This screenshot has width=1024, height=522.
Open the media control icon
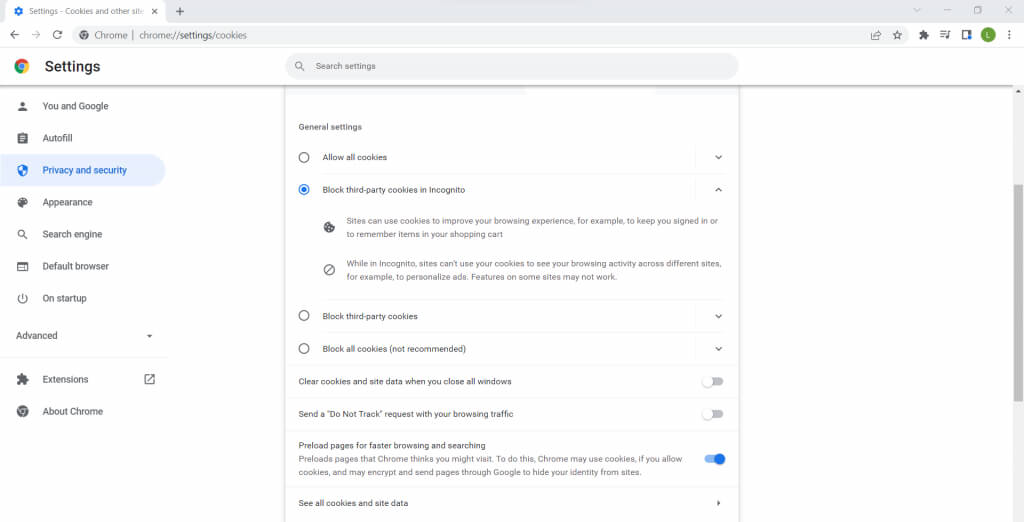tap(946, 35)
